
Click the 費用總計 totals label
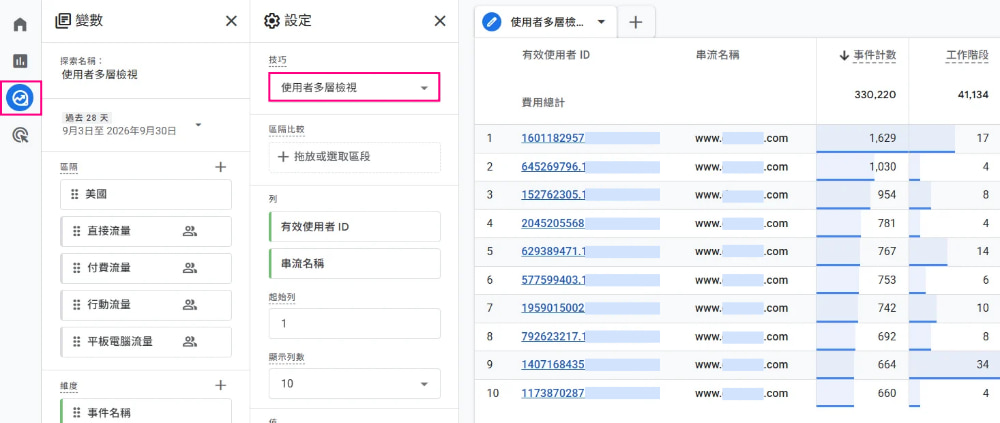tap(543, 102)
